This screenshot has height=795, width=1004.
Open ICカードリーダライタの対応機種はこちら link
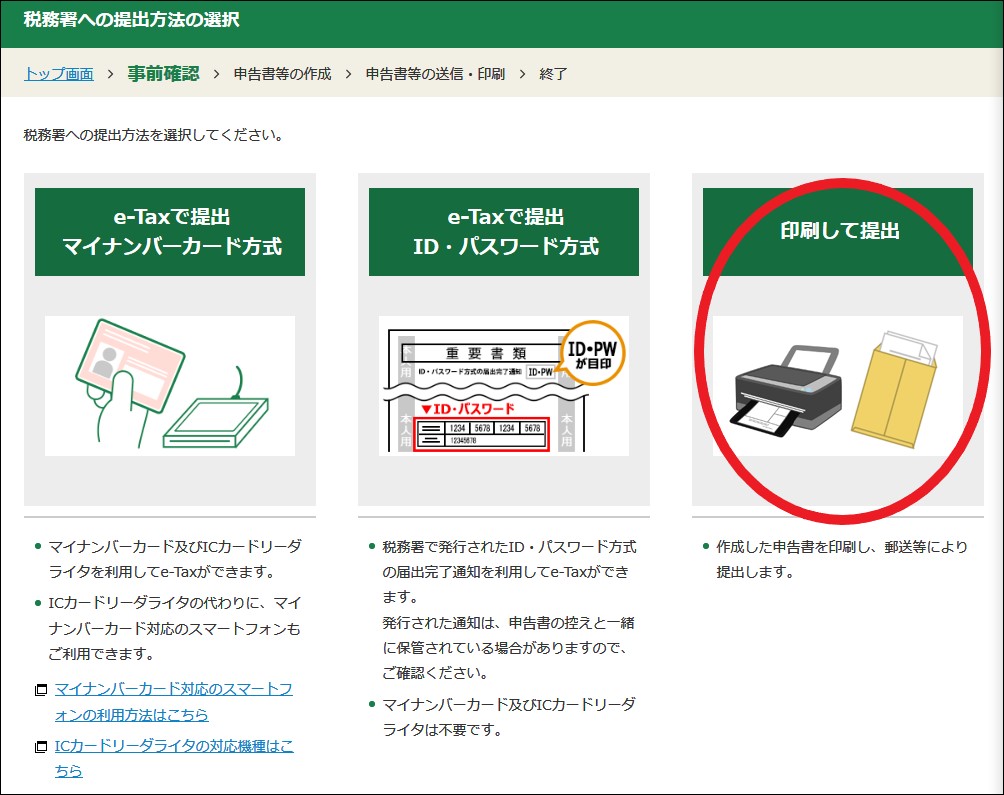coord(174,758)
